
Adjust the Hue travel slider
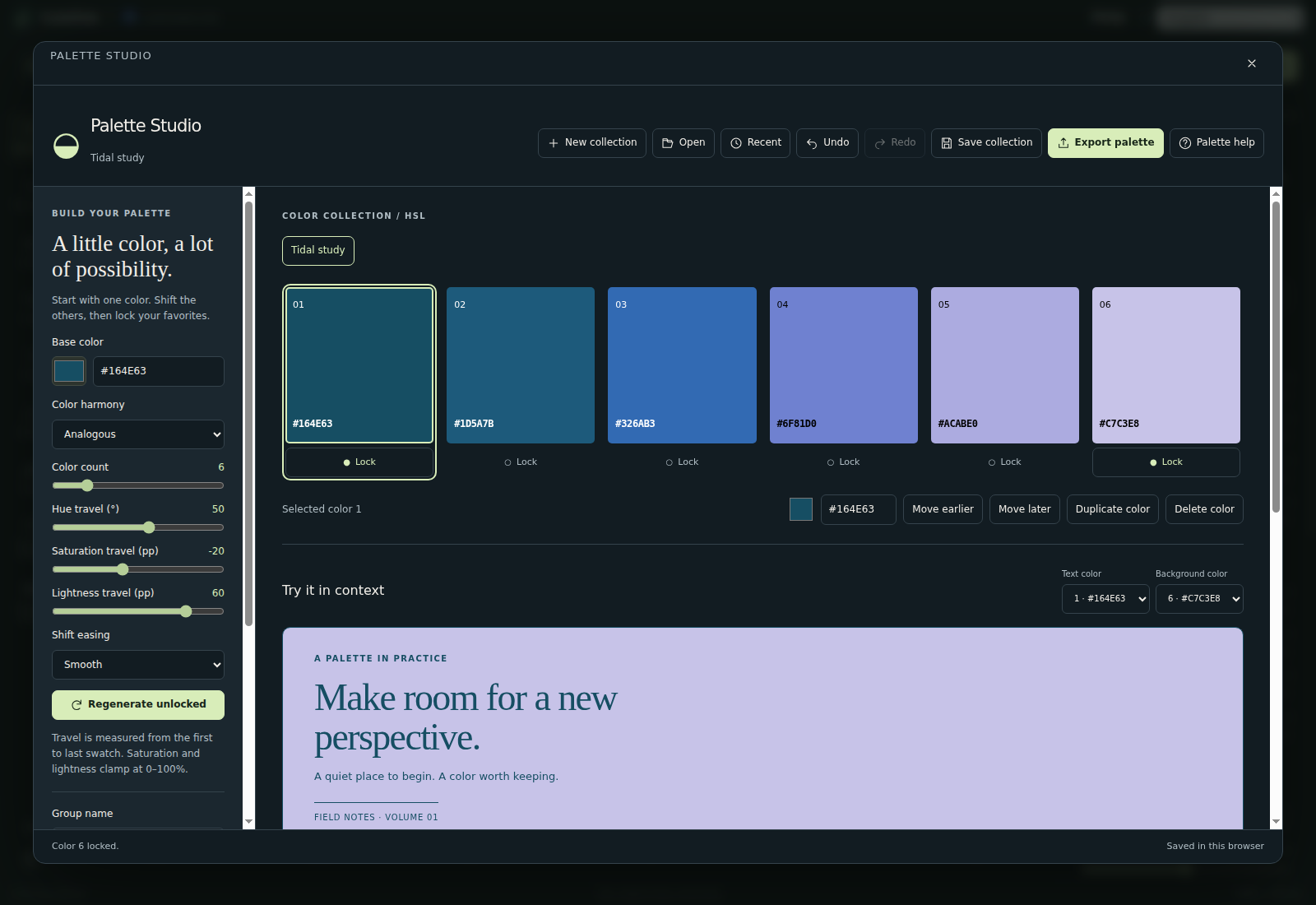pos(138,527)
